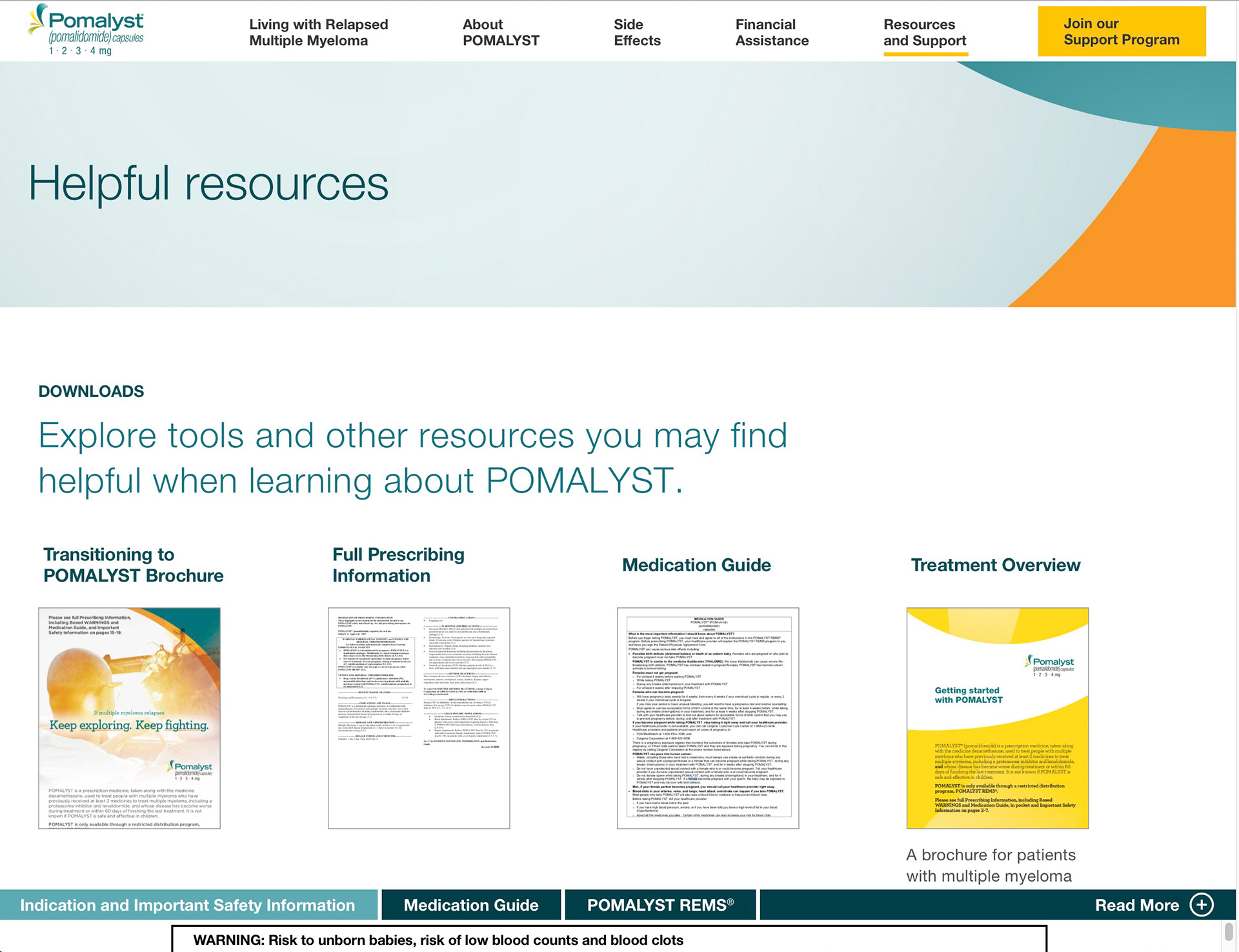Image resolution: width=1239 pixels, height=952 pixels.
Task: Click the Pomalyst logo in the header
Action: (86, 30)
